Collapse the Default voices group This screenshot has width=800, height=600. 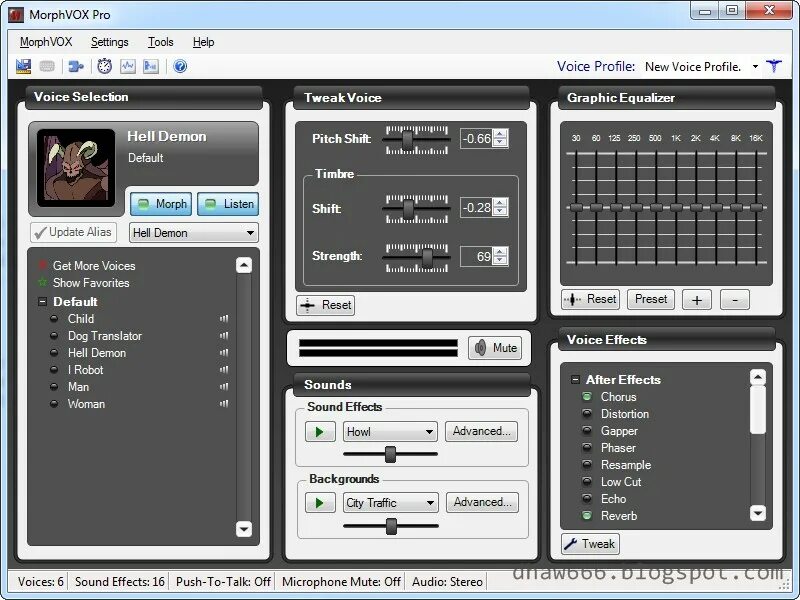pos(42,302)
